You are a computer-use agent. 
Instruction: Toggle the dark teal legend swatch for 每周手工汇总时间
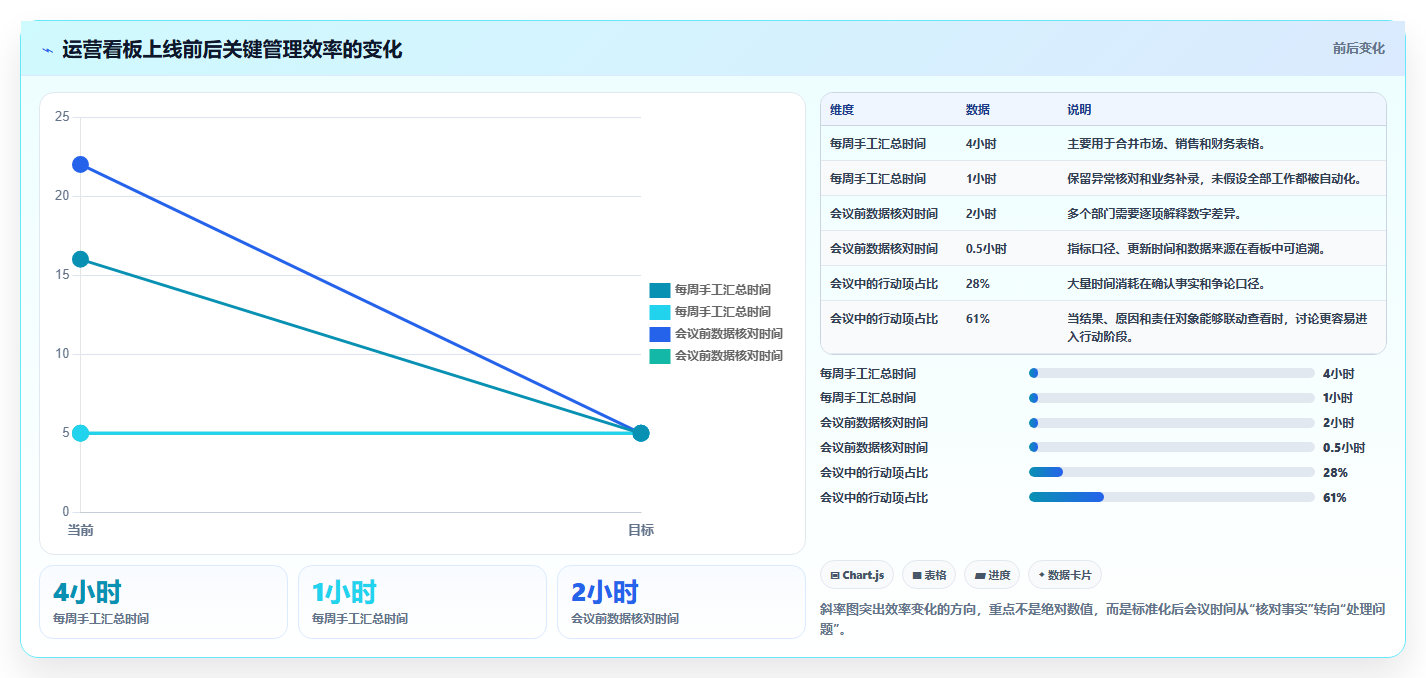[659, 290]
